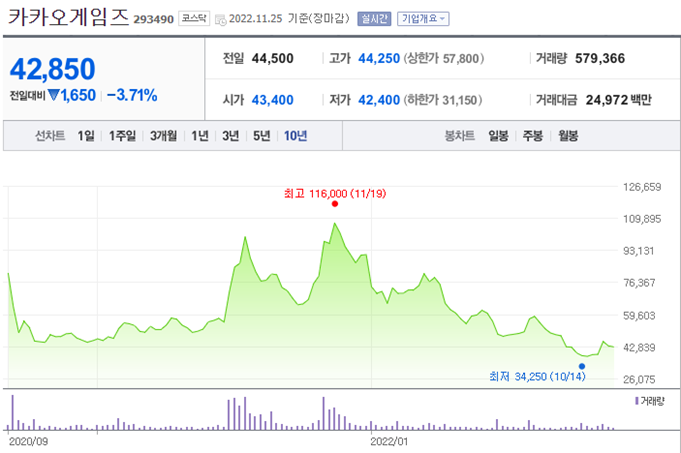Click the down-arrow icon next to 1,650

tap(53, 95)
